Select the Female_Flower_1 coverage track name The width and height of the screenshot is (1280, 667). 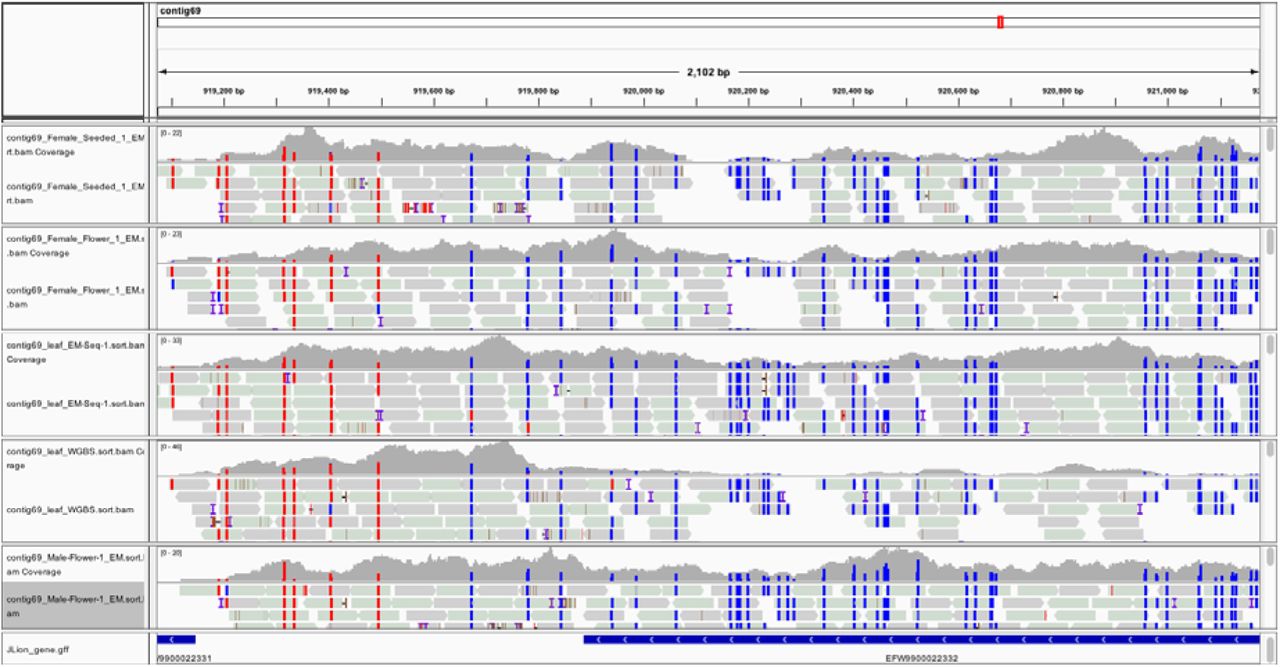click(x=76, y=246)
